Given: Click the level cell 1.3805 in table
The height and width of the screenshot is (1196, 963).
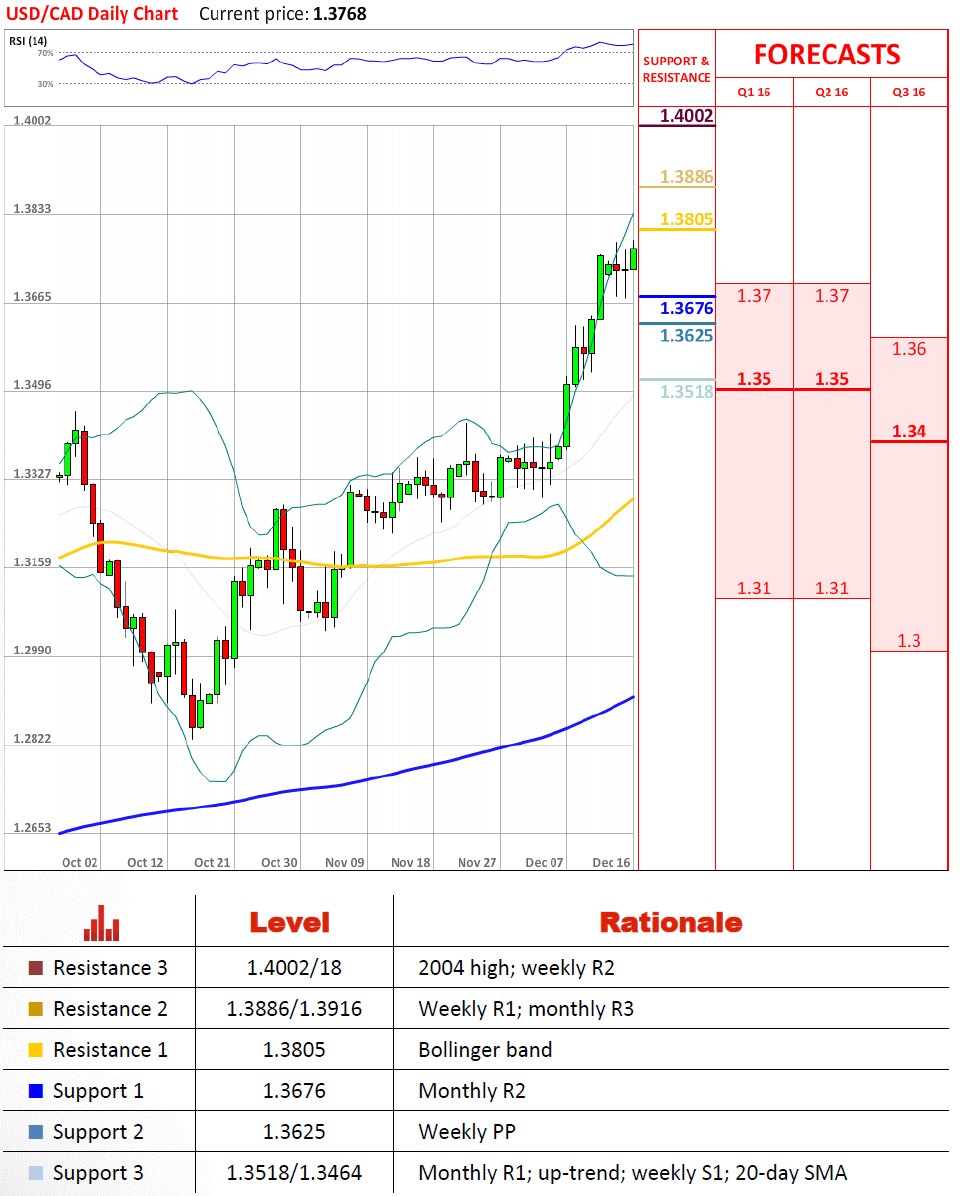Looking at the screenshot, I should coord(294,1050).
